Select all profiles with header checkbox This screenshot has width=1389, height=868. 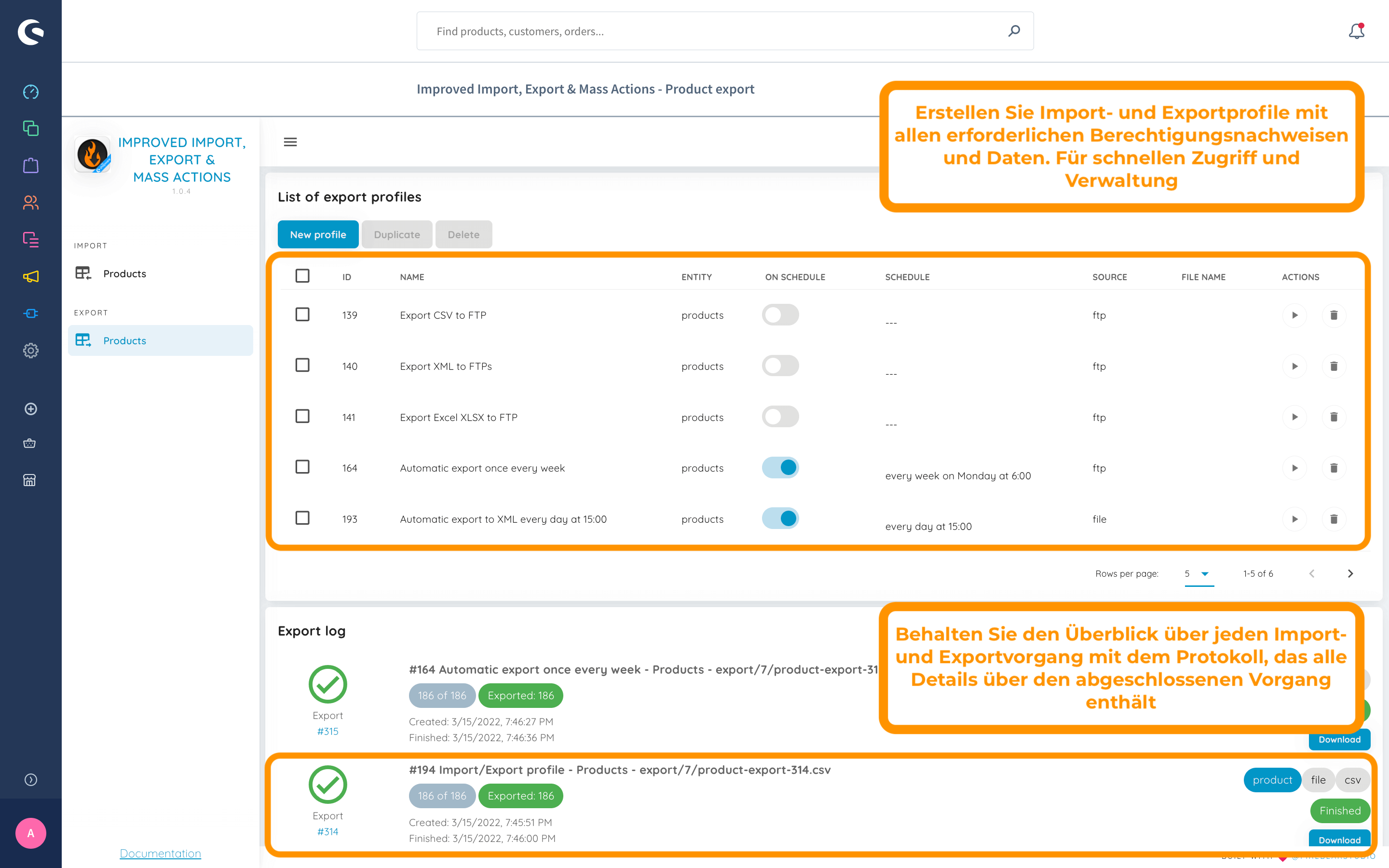tap(302, 276)
